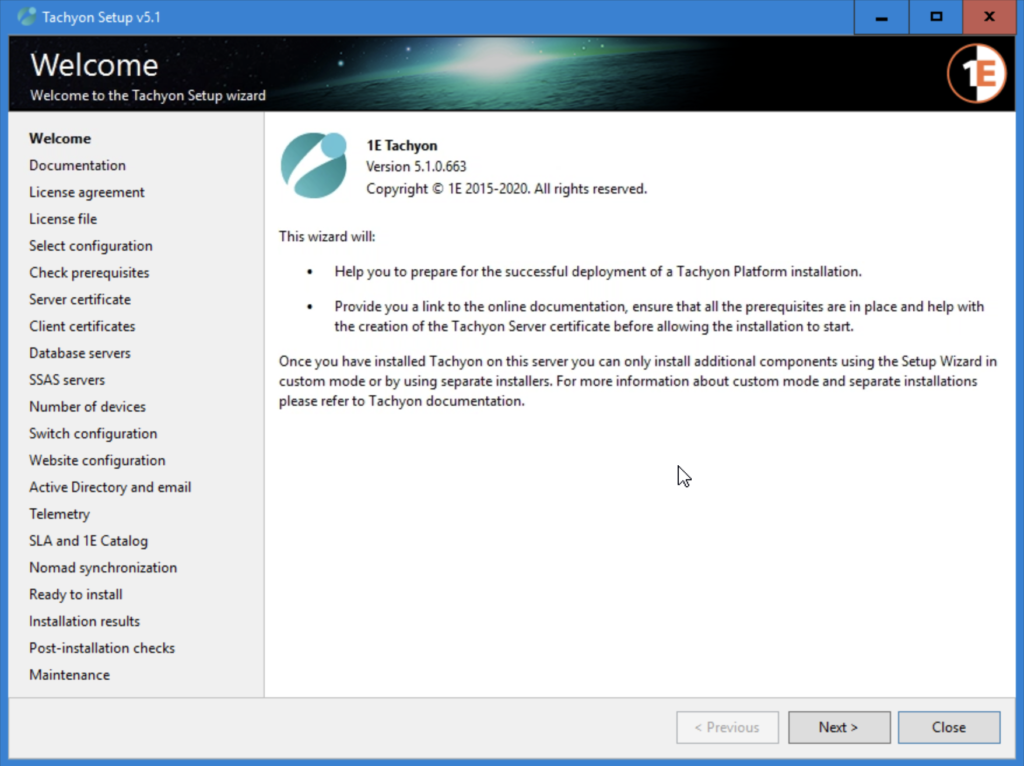Image resolution: width=1024 pixels, height=766 pixels.
Task: Jump to Check prerequisites step
Action: 89,273
